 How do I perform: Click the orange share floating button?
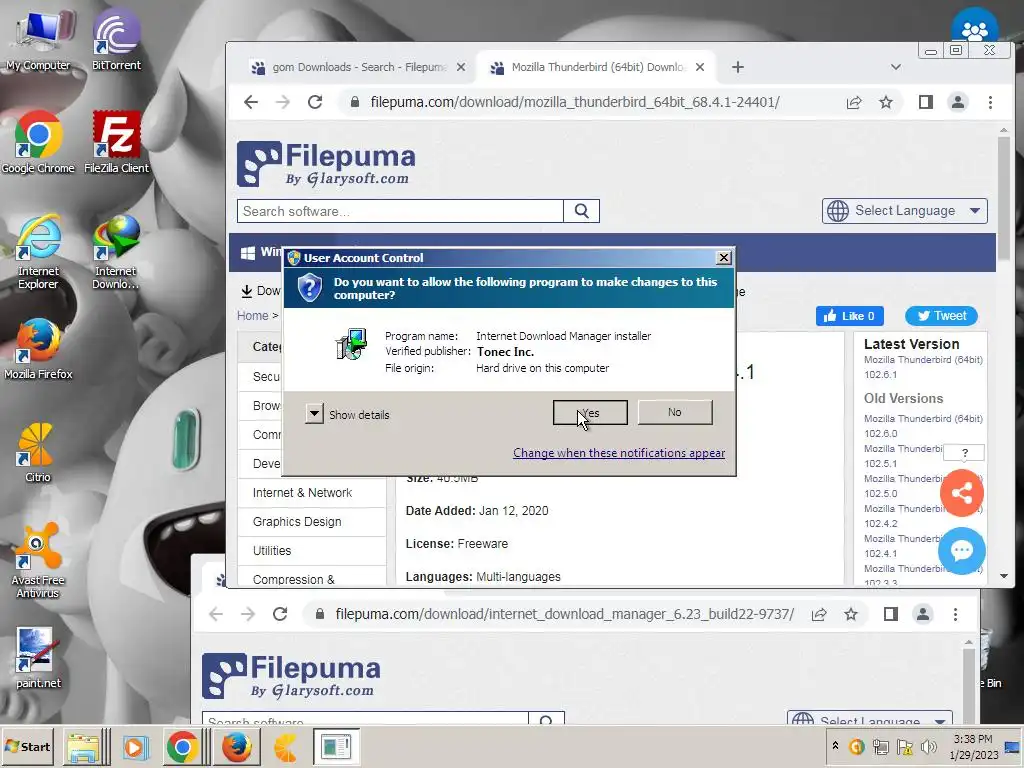tap(961, 493)
